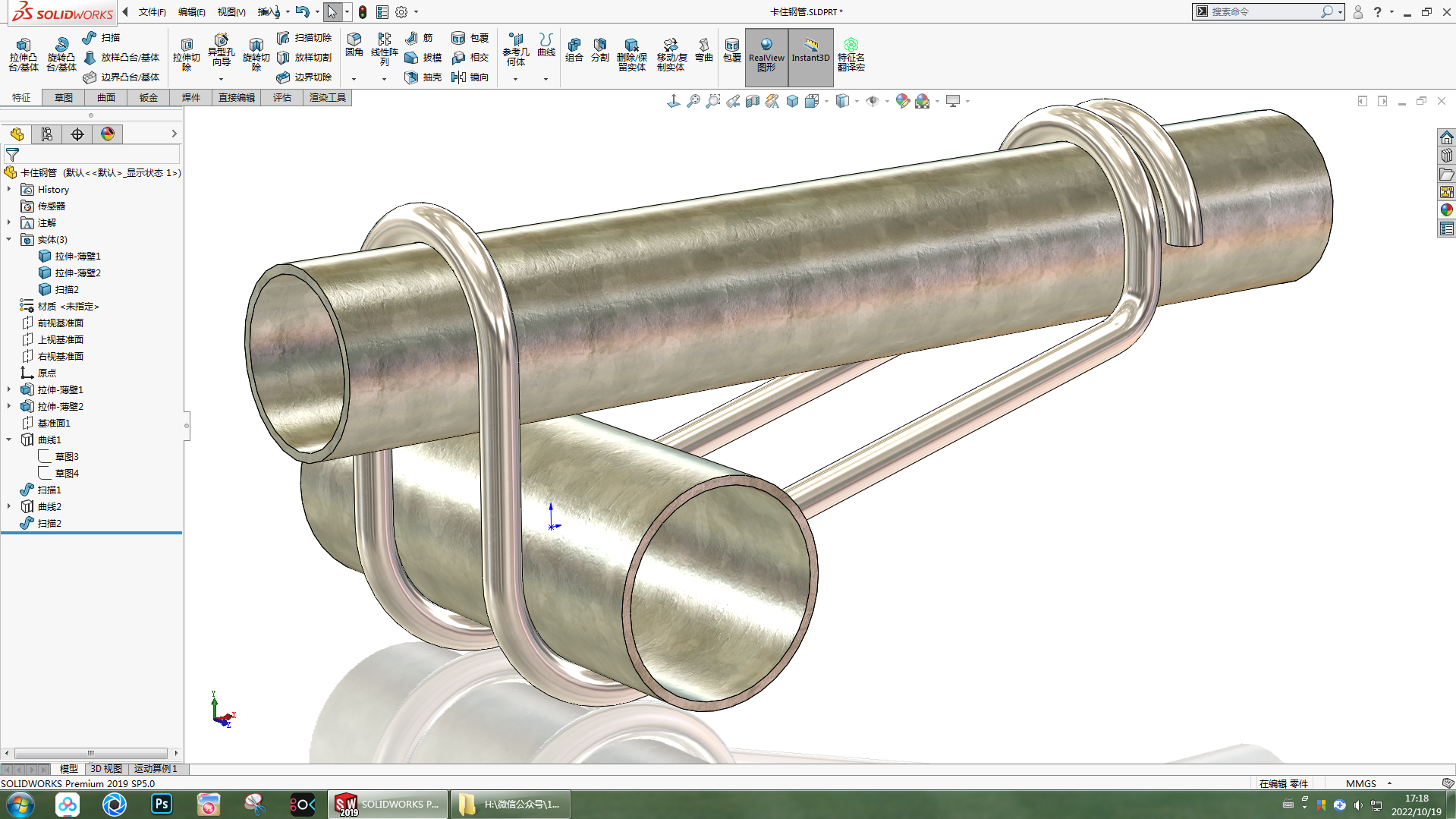This screenshot has width=1456, height=819.
Task: Open the options gear in title toolbar
Action: pyautogui.click(x=401, y=12)
